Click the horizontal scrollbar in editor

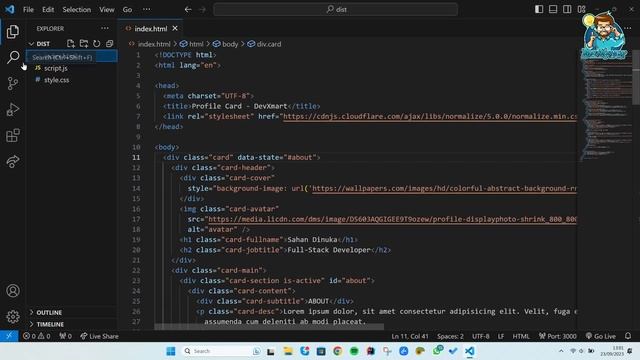pyautogui.click(x=269, y=327)
